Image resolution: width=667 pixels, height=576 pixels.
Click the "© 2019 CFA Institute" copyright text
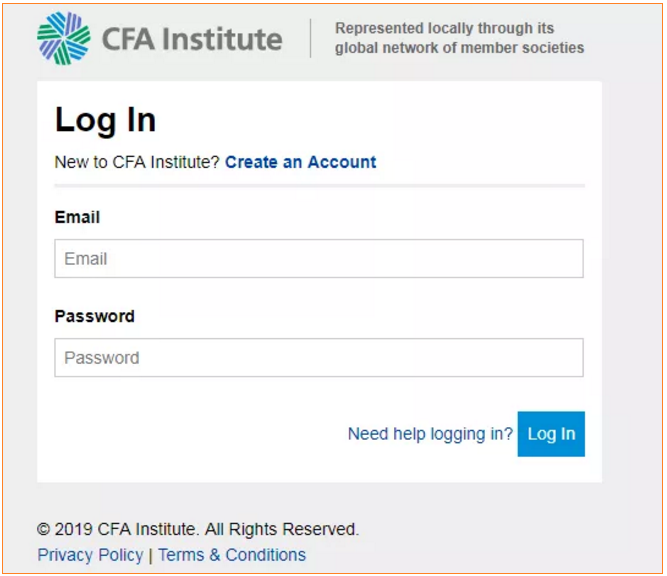(116, 529)
